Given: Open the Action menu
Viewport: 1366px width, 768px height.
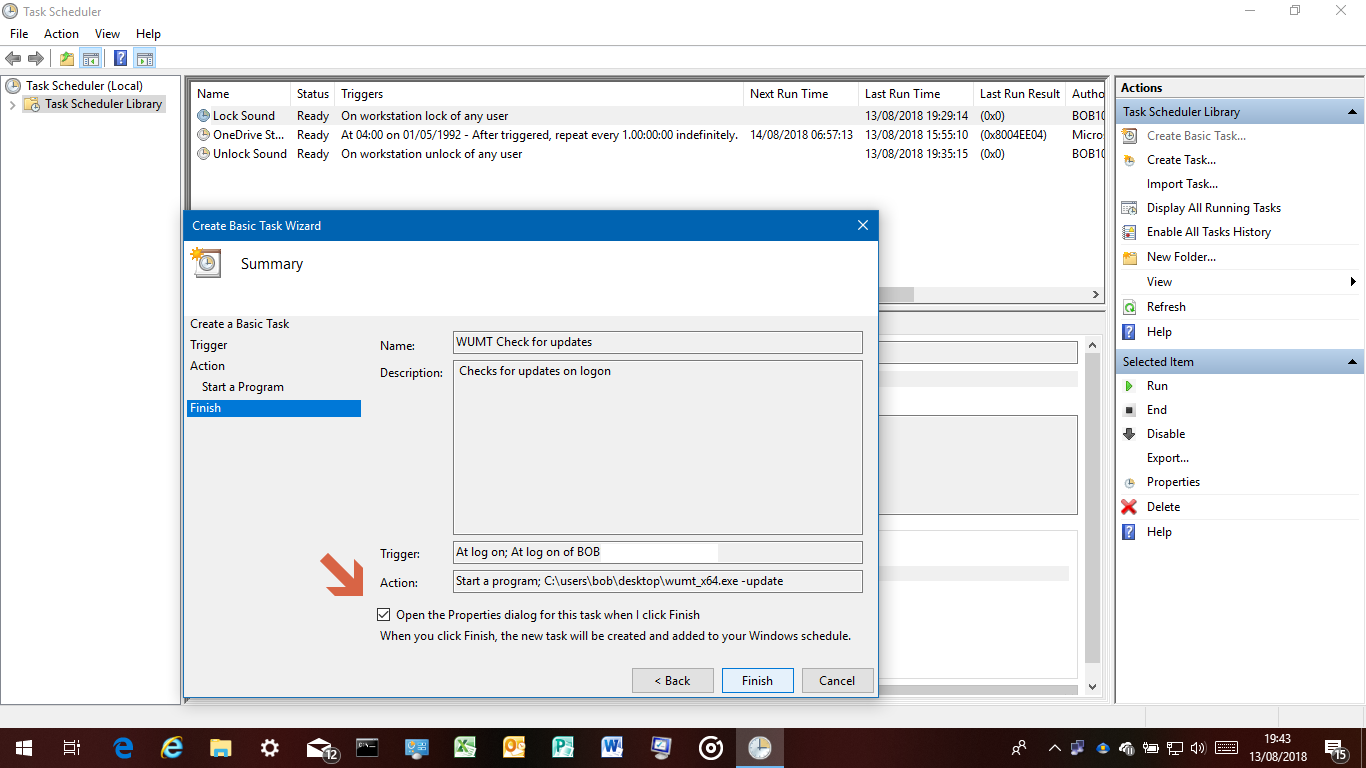Looking at the screenshot, I should pos(61,34).
